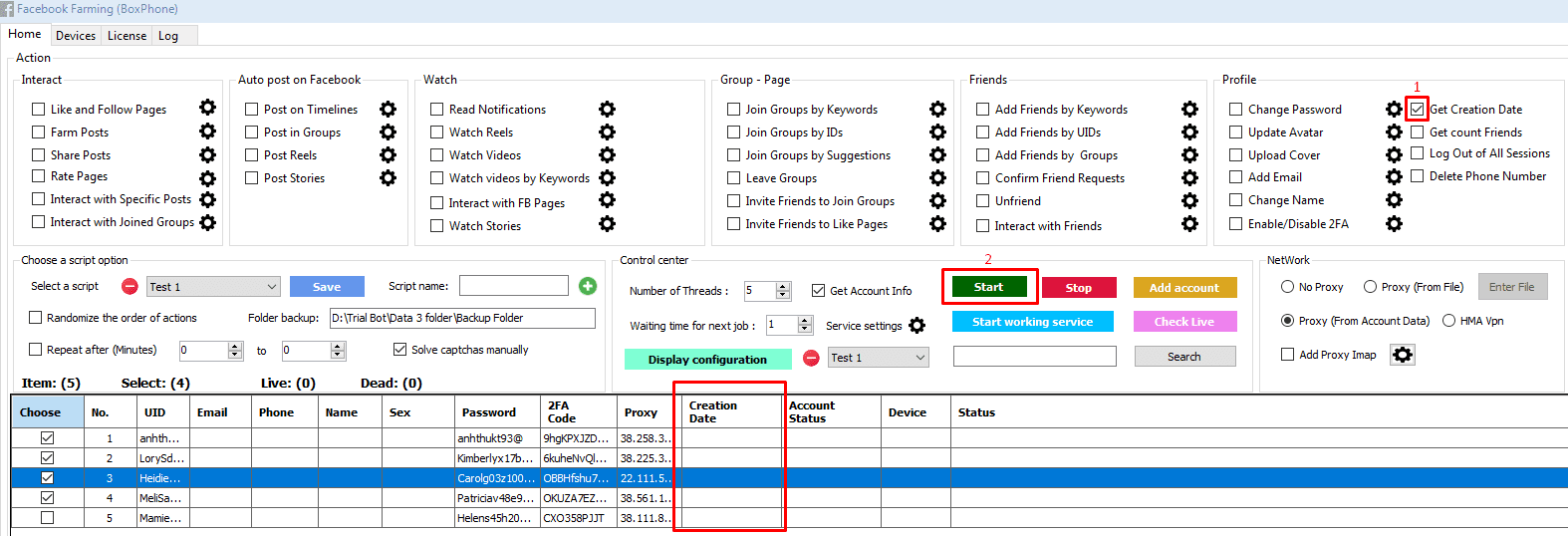Viewport: 1568px width, 536px height.
Task: Check the row 5 Mamie account checkbox
Action: [x=47, y=517]
